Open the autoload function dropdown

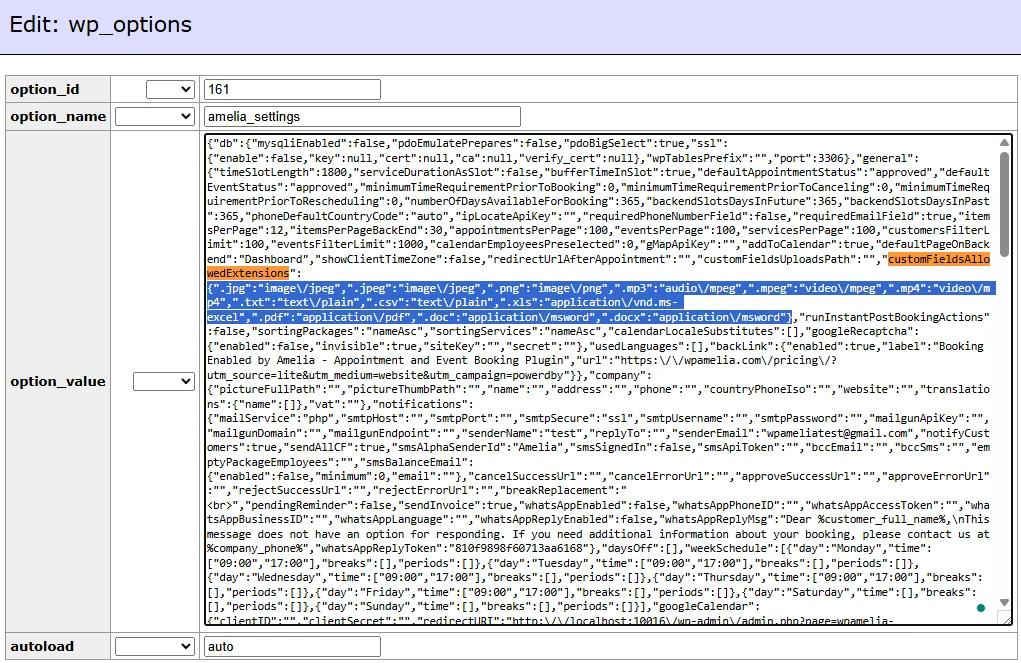tap(155, 647)
